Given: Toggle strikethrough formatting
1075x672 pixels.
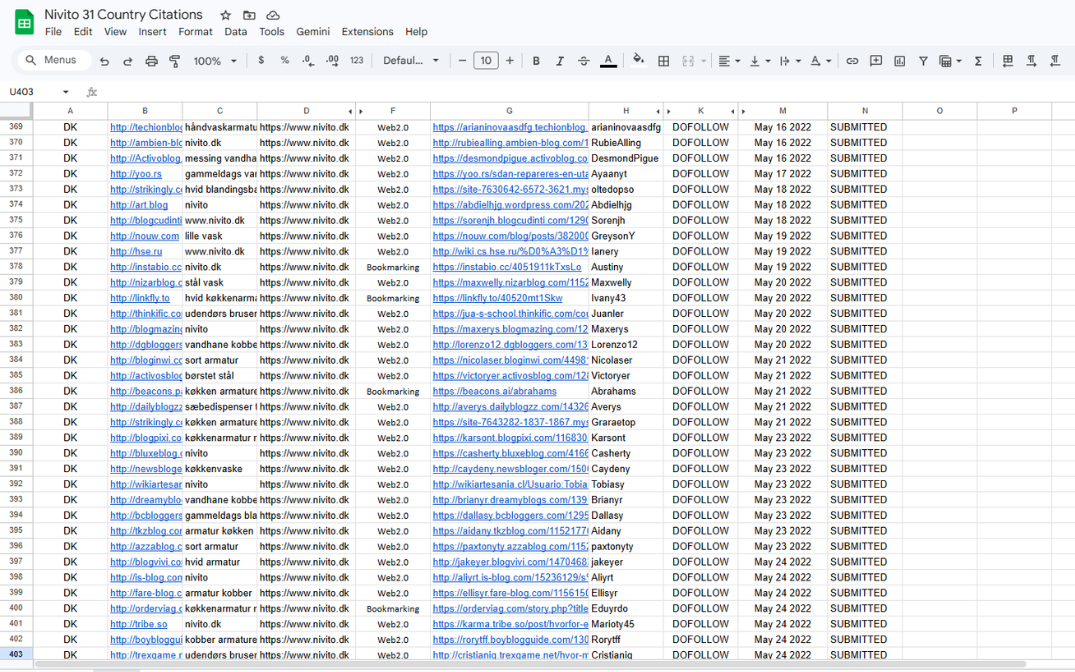Looking at the screenshot, I should tap(584, 61).
